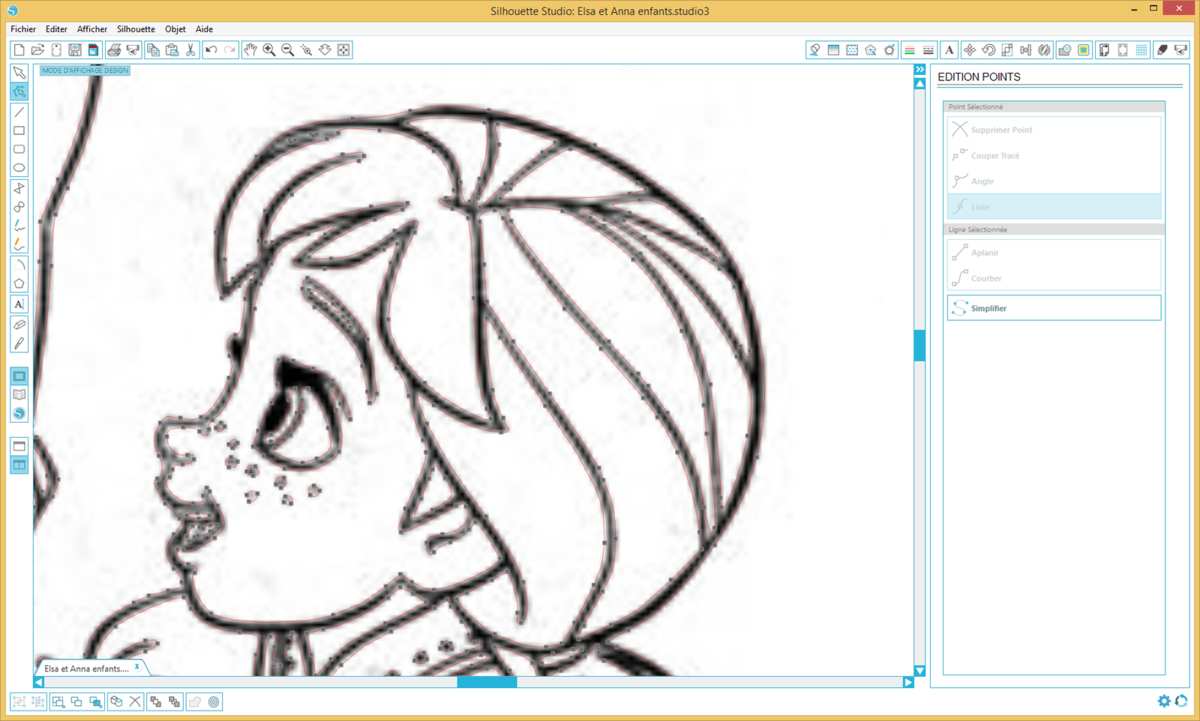Click the Angle point button
1200x721 pixels.
pyautogui.click(x=1054, y=181)
